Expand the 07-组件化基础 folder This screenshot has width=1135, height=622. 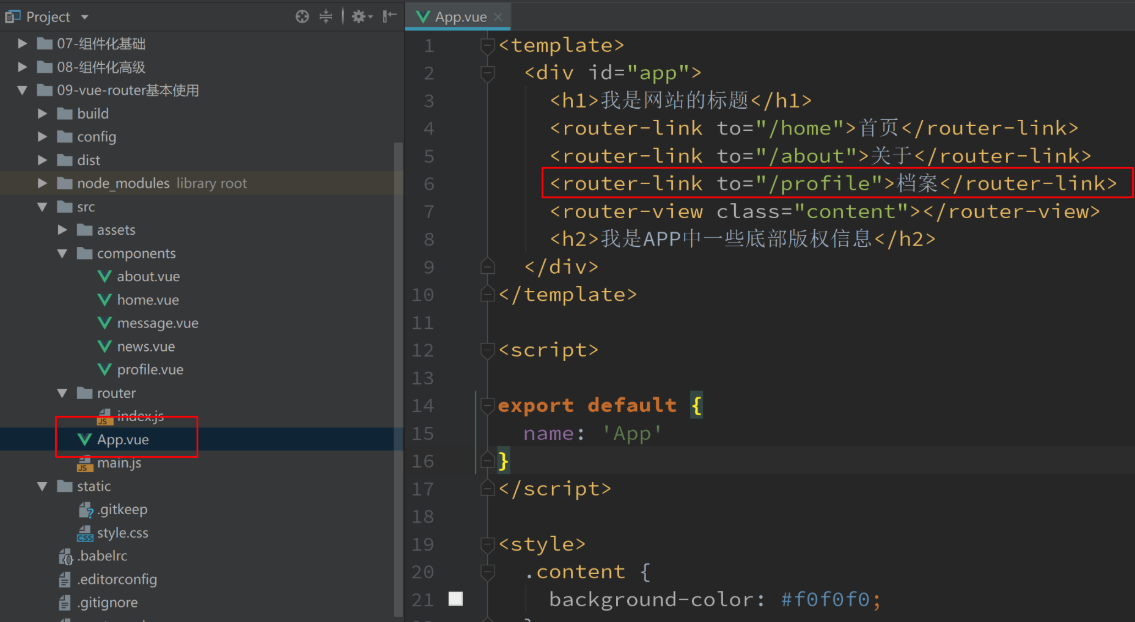pos(22,43)
